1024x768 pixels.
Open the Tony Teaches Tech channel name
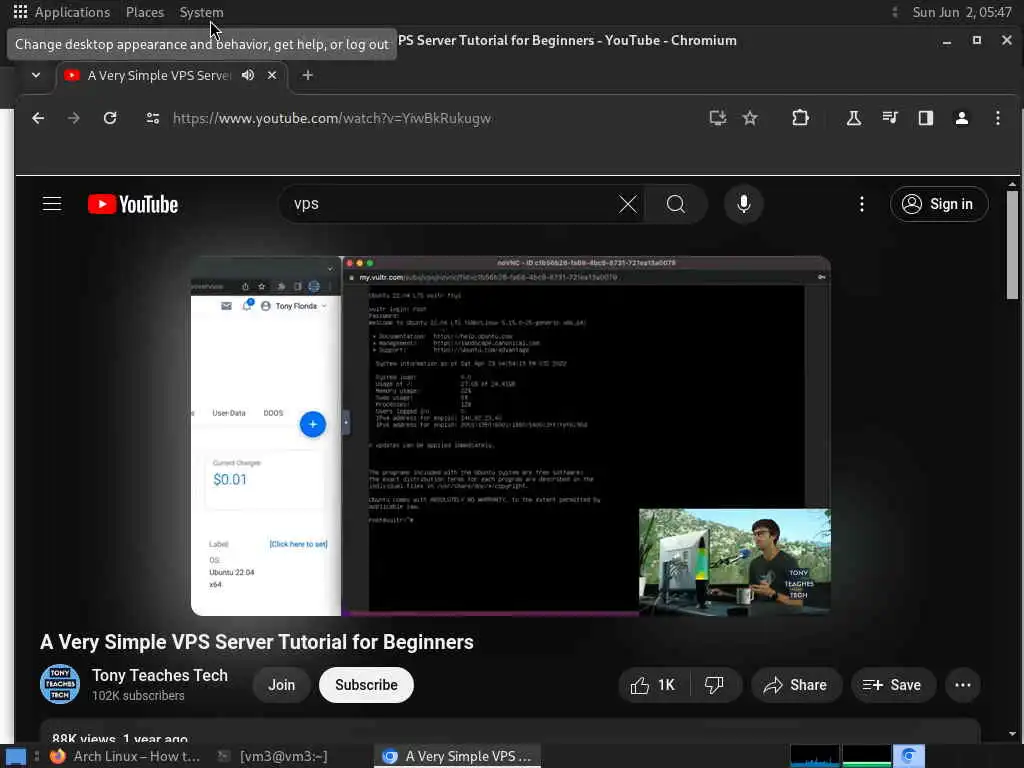pos(160,675)
